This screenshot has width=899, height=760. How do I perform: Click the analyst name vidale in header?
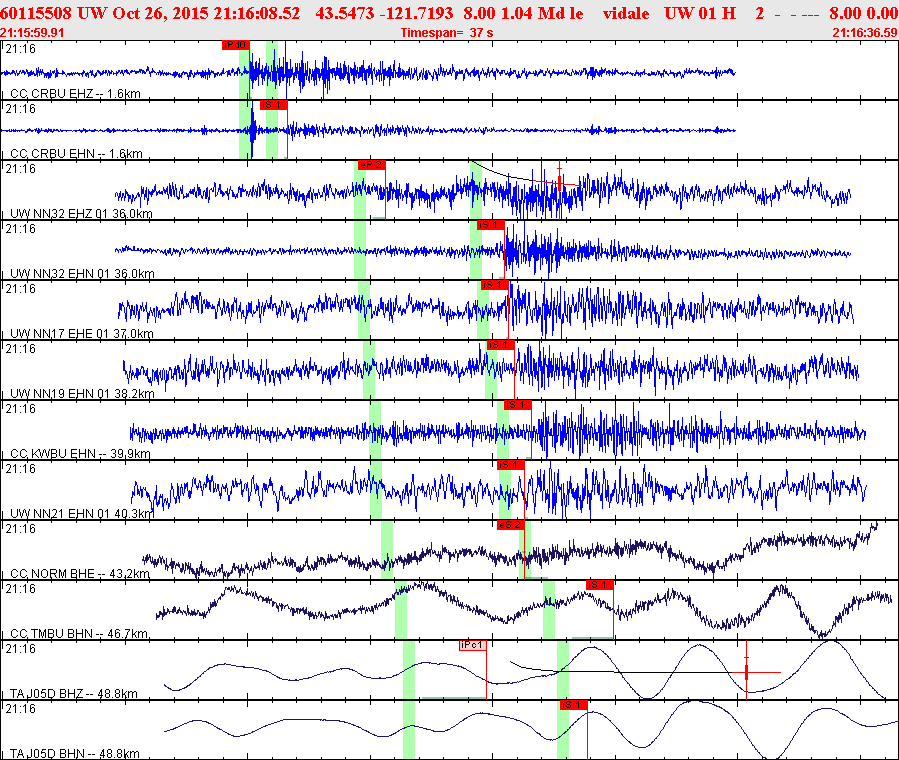point(626,13)
